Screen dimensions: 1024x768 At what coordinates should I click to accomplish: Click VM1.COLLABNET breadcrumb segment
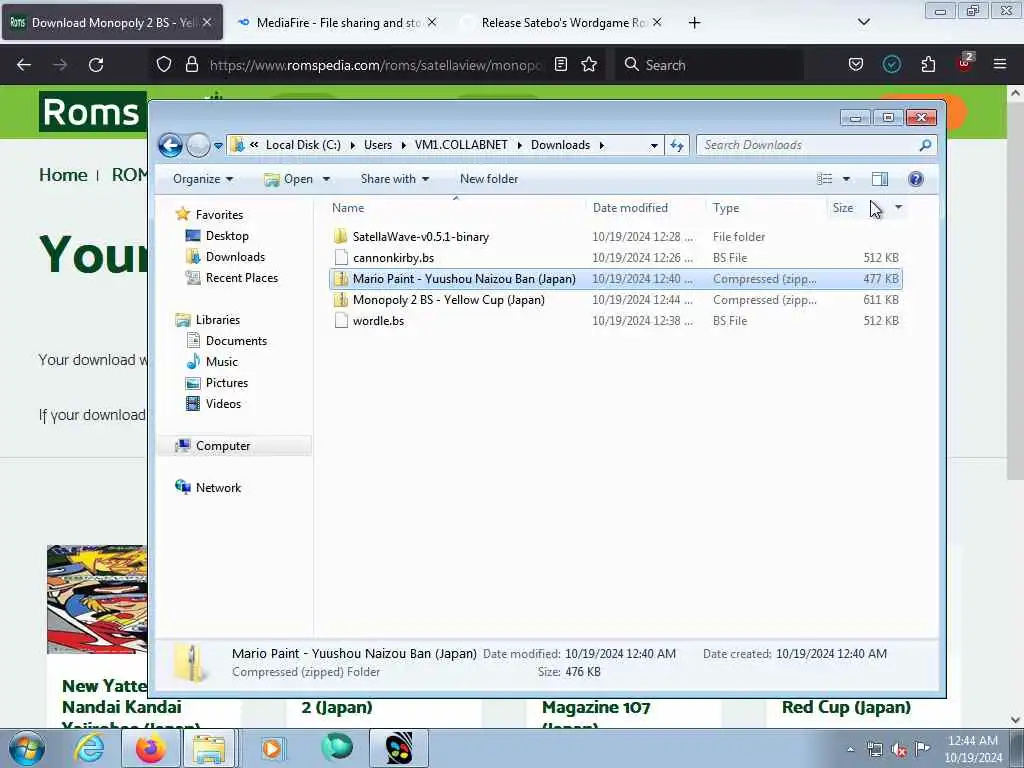pos(460,145)
